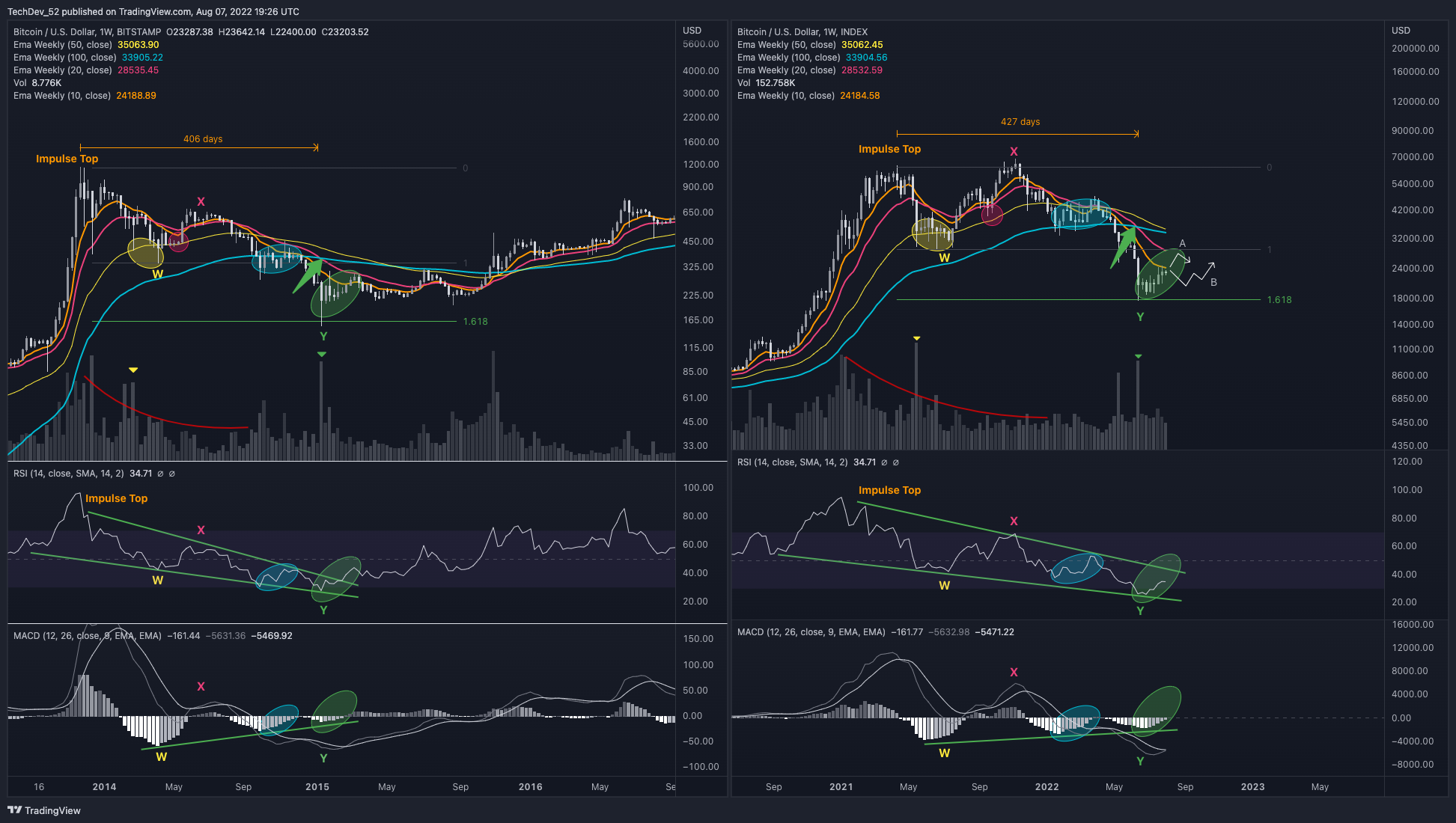
Task: Click the 2023 label on right time axis
Action: (x=1252, y=787)
